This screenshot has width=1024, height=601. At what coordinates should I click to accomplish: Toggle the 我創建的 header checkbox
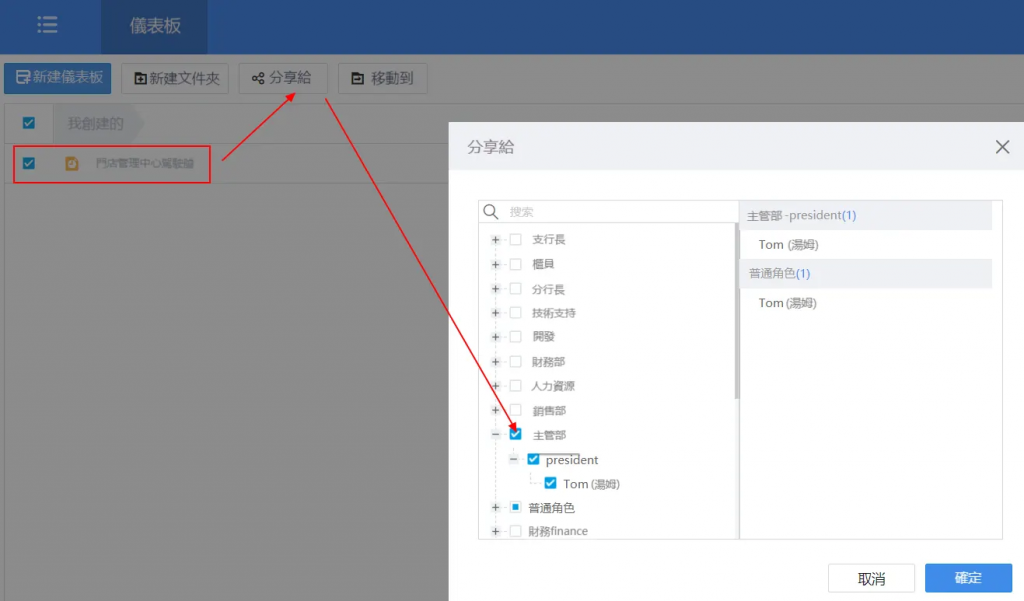pos(29,123)
